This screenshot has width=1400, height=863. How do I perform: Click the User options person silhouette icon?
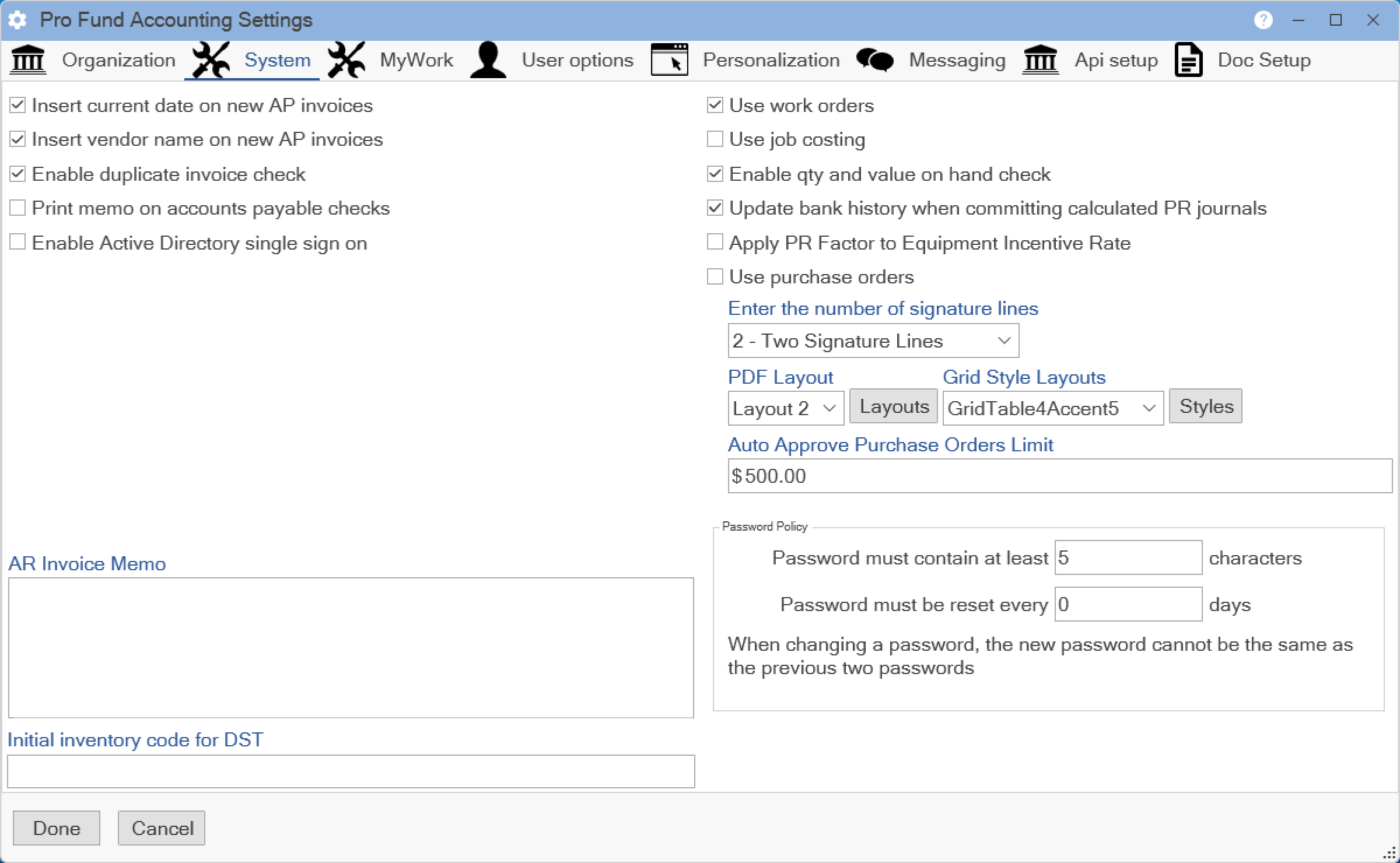click(488, 60)
